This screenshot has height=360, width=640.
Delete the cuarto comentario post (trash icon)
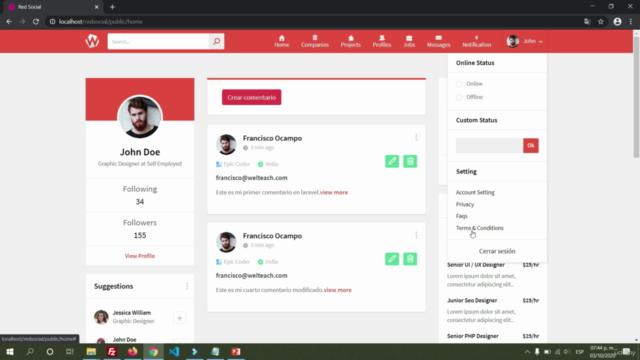click(410, 259)
